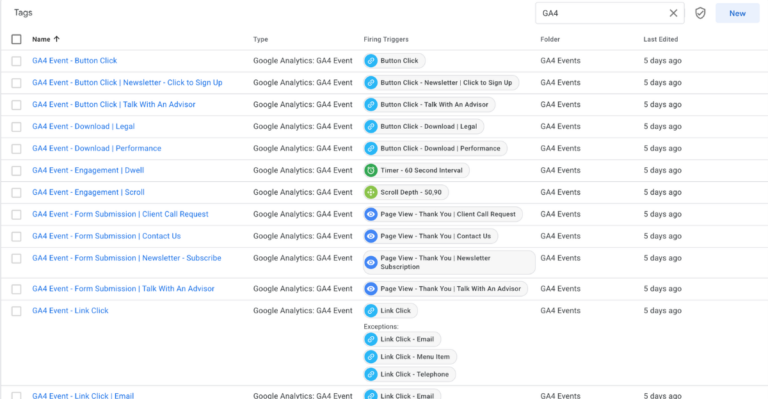Click icon of Button Click Talk With An Advisor trigger
This screenshot has height=399, width=768.
[371, 105]
